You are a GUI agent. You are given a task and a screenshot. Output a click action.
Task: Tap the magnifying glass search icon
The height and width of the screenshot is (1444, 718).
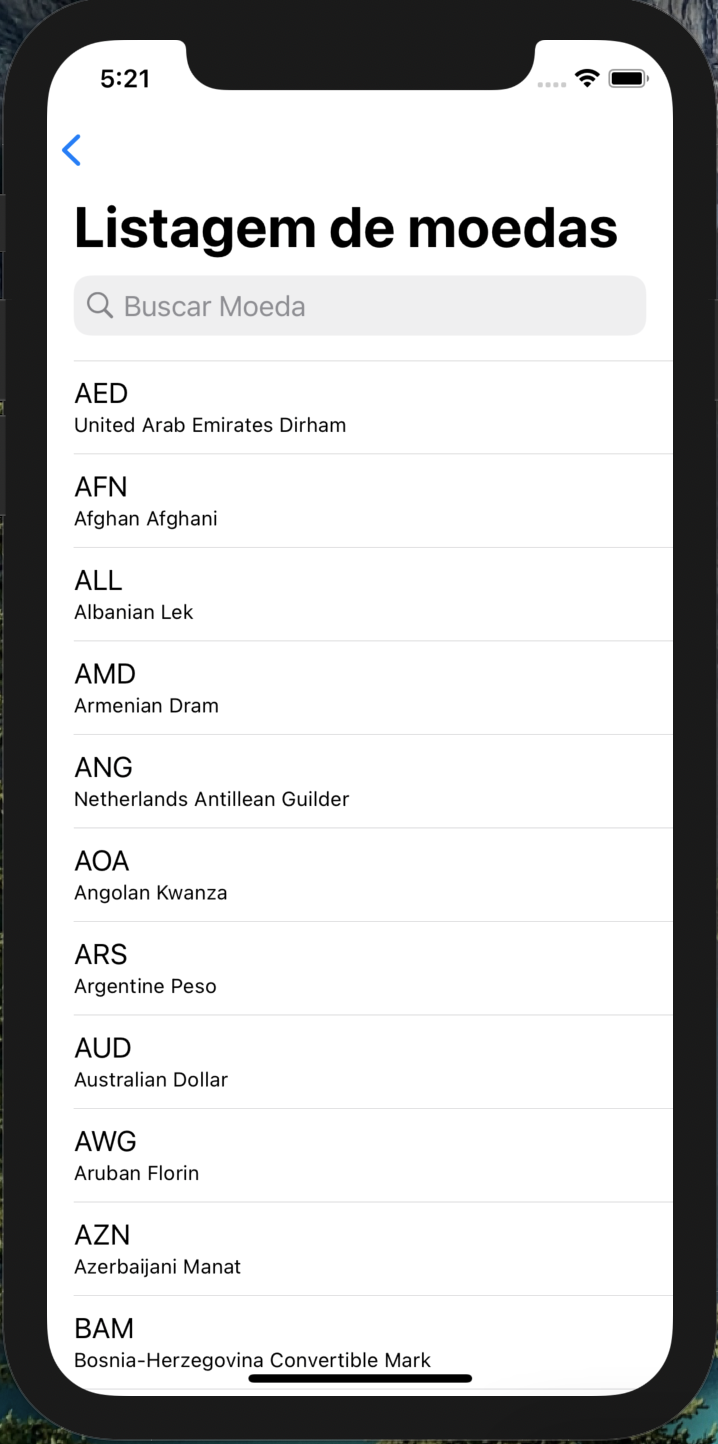click(99, 305)
